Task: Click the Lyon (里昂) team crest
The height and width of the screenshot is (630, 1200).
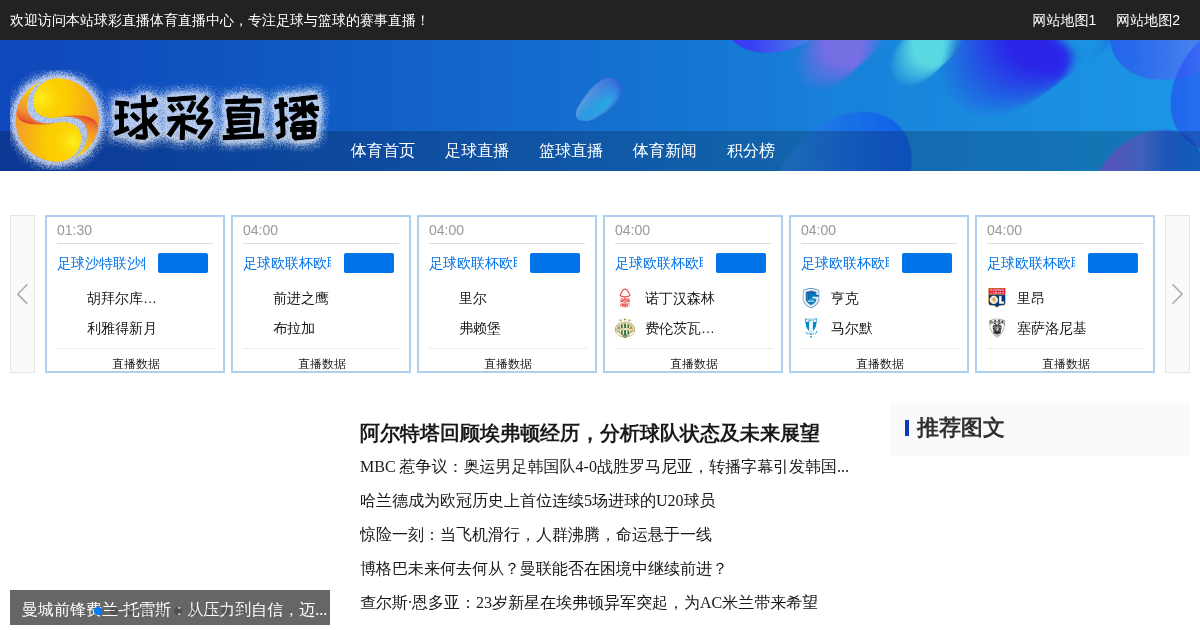Action: (x=997, y=298)
